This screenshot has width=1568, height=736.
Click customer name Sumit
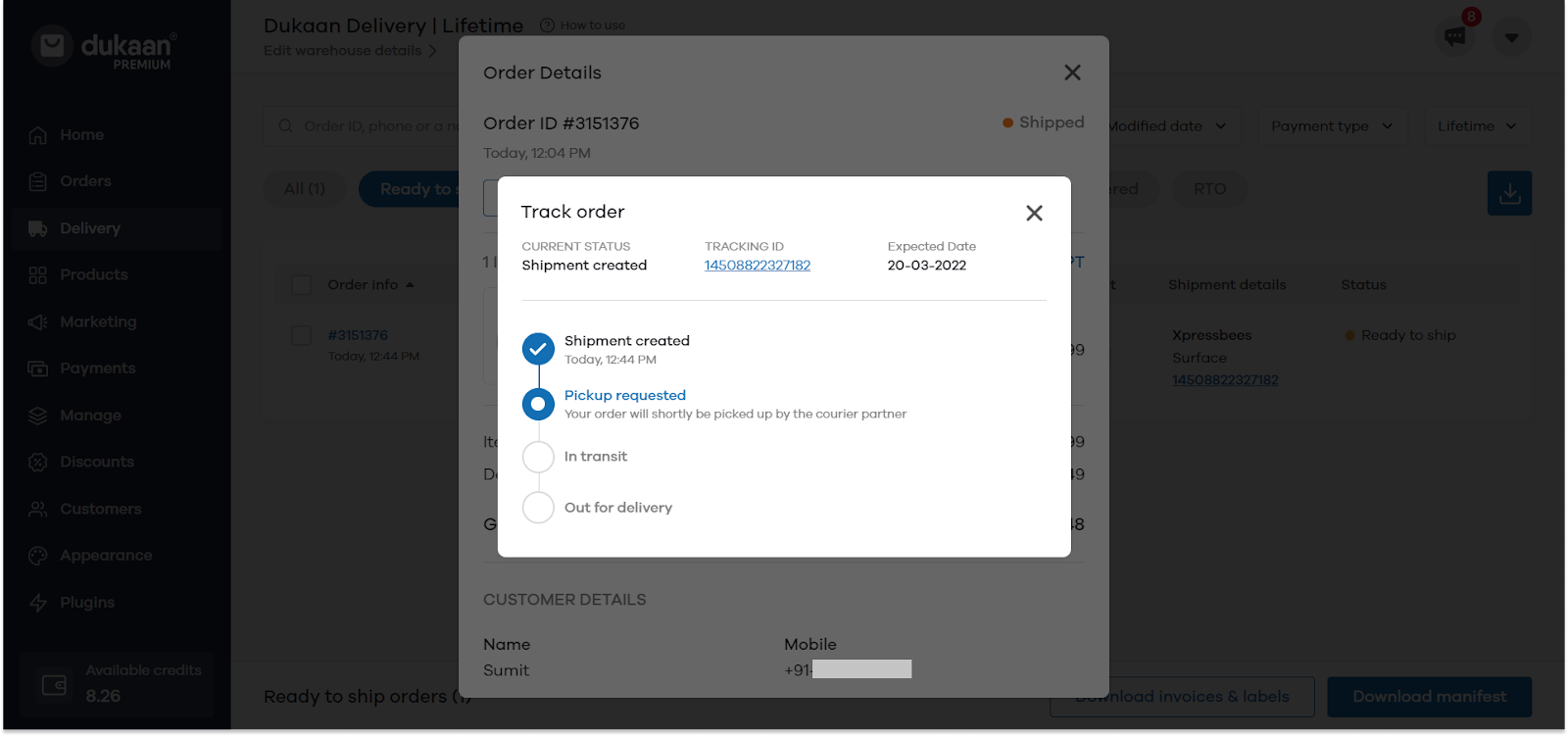(x=506, y=670)
